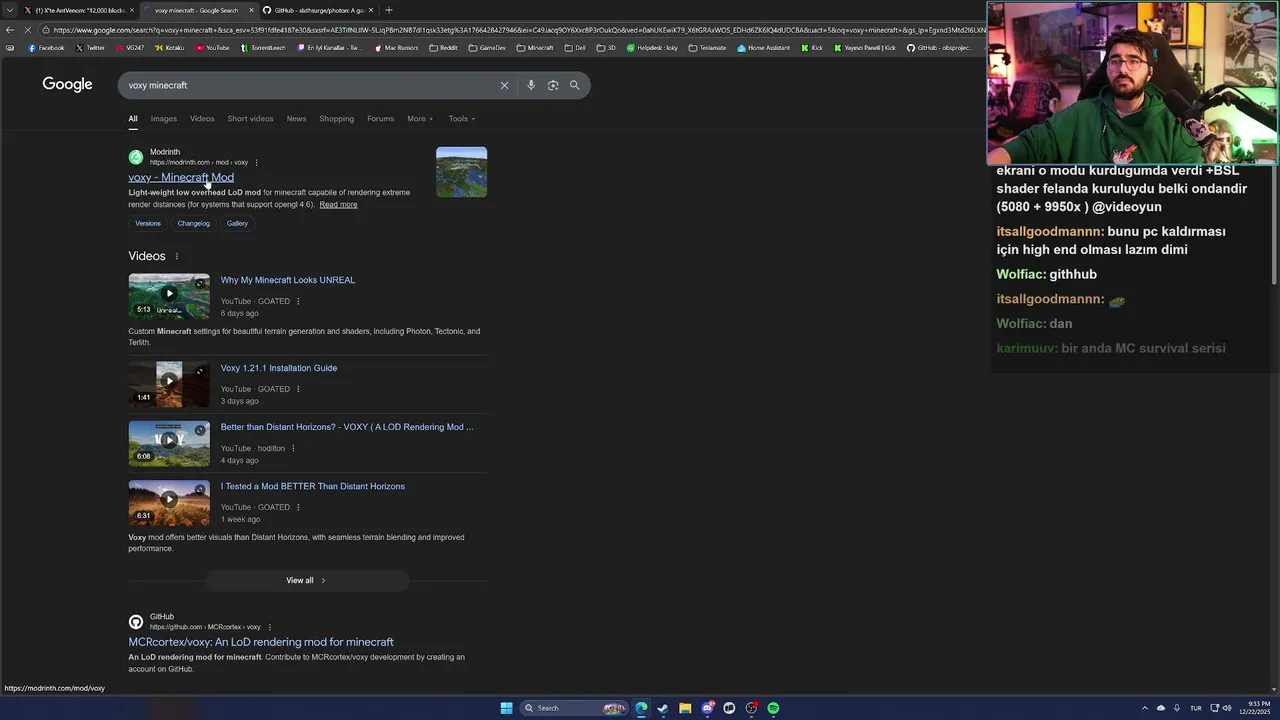Open the YouTube bookmark
Screen dimensions: 1280x720
point(212,48)
